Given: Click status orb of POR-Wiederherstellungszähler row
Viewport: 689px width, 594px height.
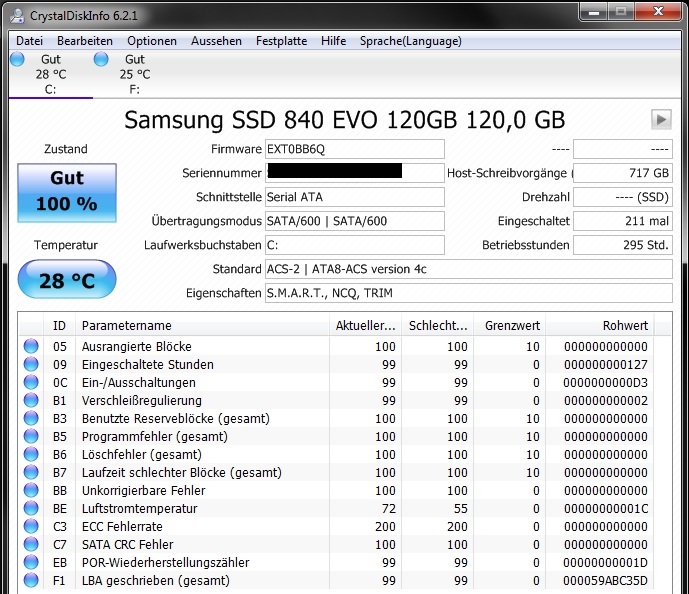Looking at the screenshot, I should pyautogui.click(x=31, y=562).
